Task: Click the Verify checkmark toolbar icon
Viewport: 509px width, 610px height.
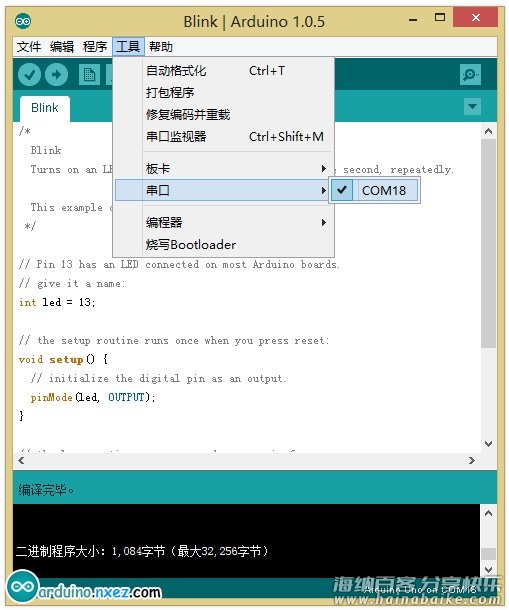Action: [x=29, y=74]
